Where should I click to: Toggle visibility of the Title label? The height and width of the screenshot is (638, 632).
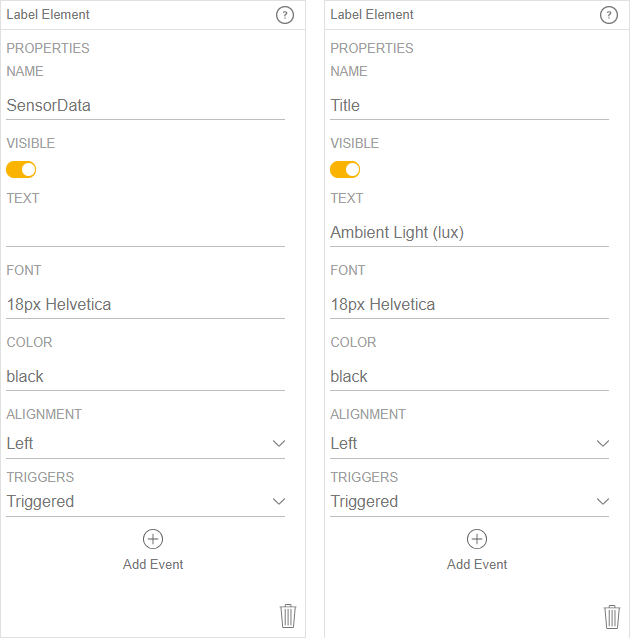345,169
